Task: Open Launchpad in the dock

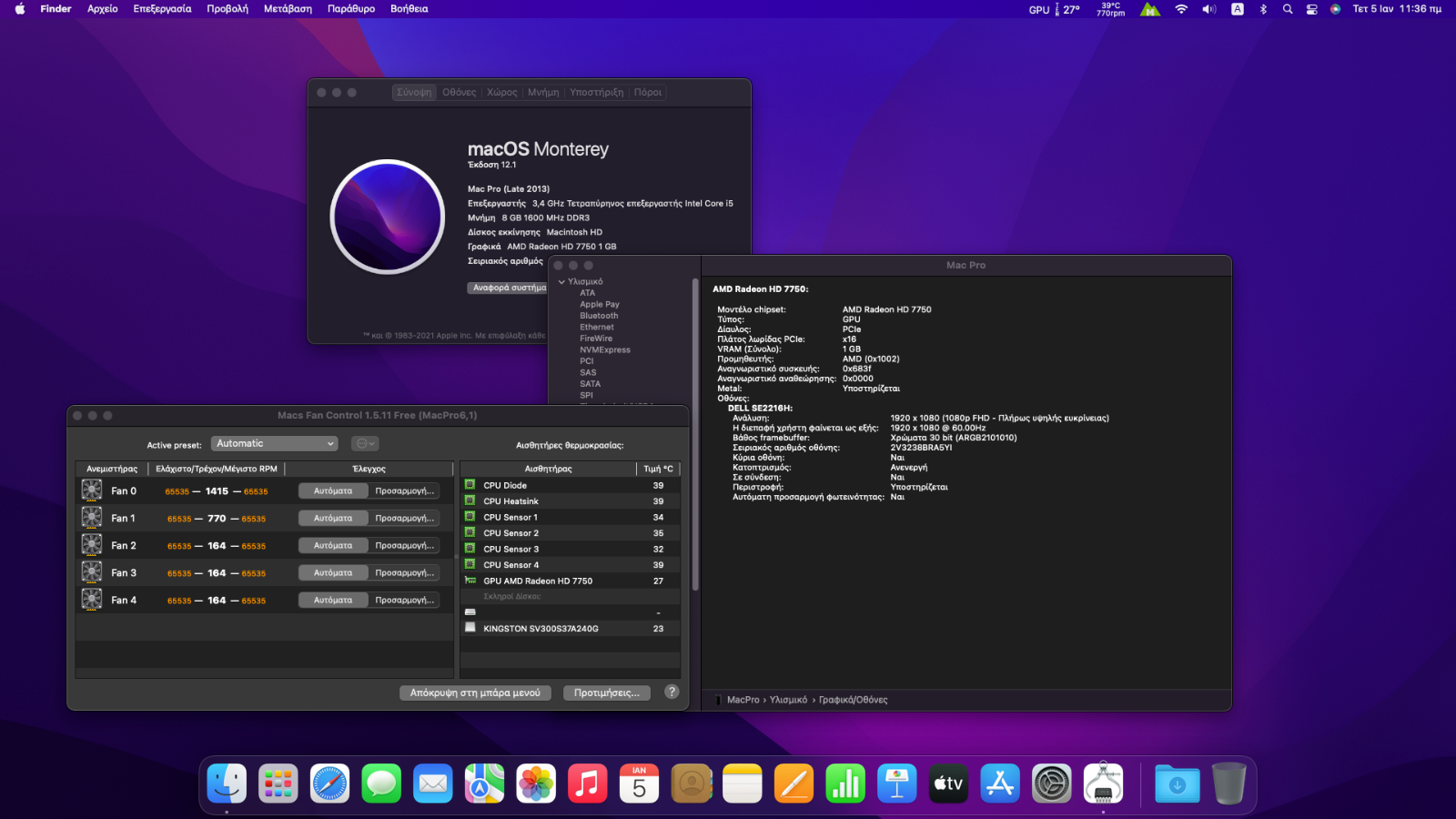Action: coord(278,784)
